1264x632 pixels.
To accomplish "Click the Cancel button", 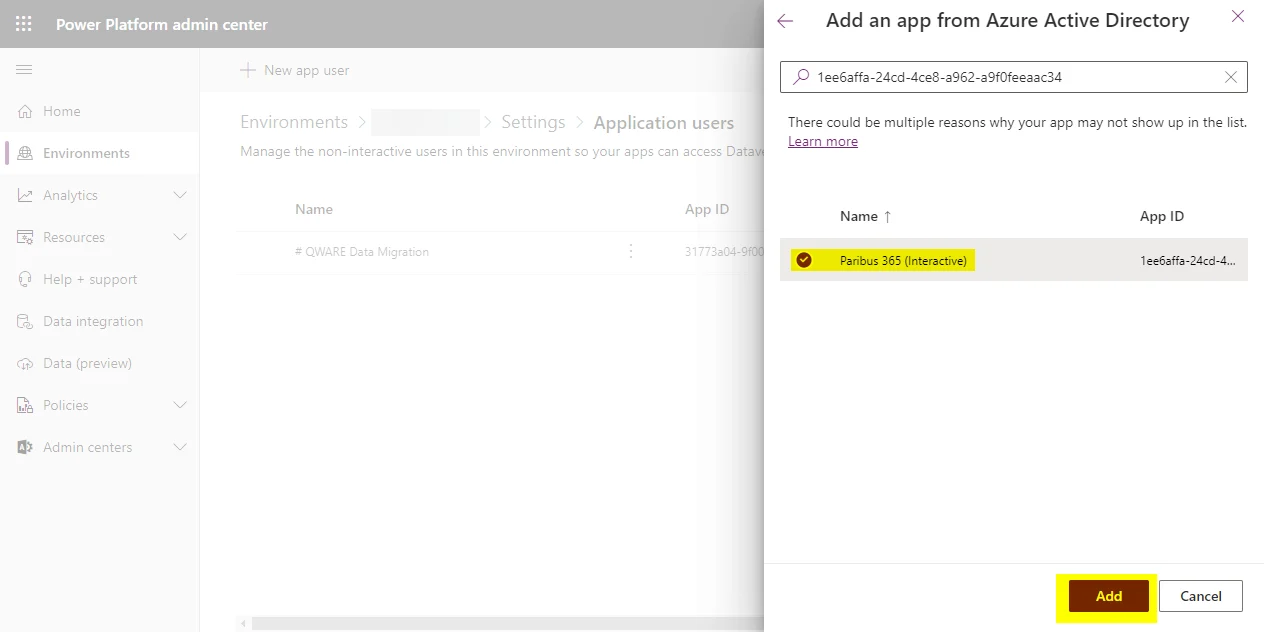I will coord(1200,596).
